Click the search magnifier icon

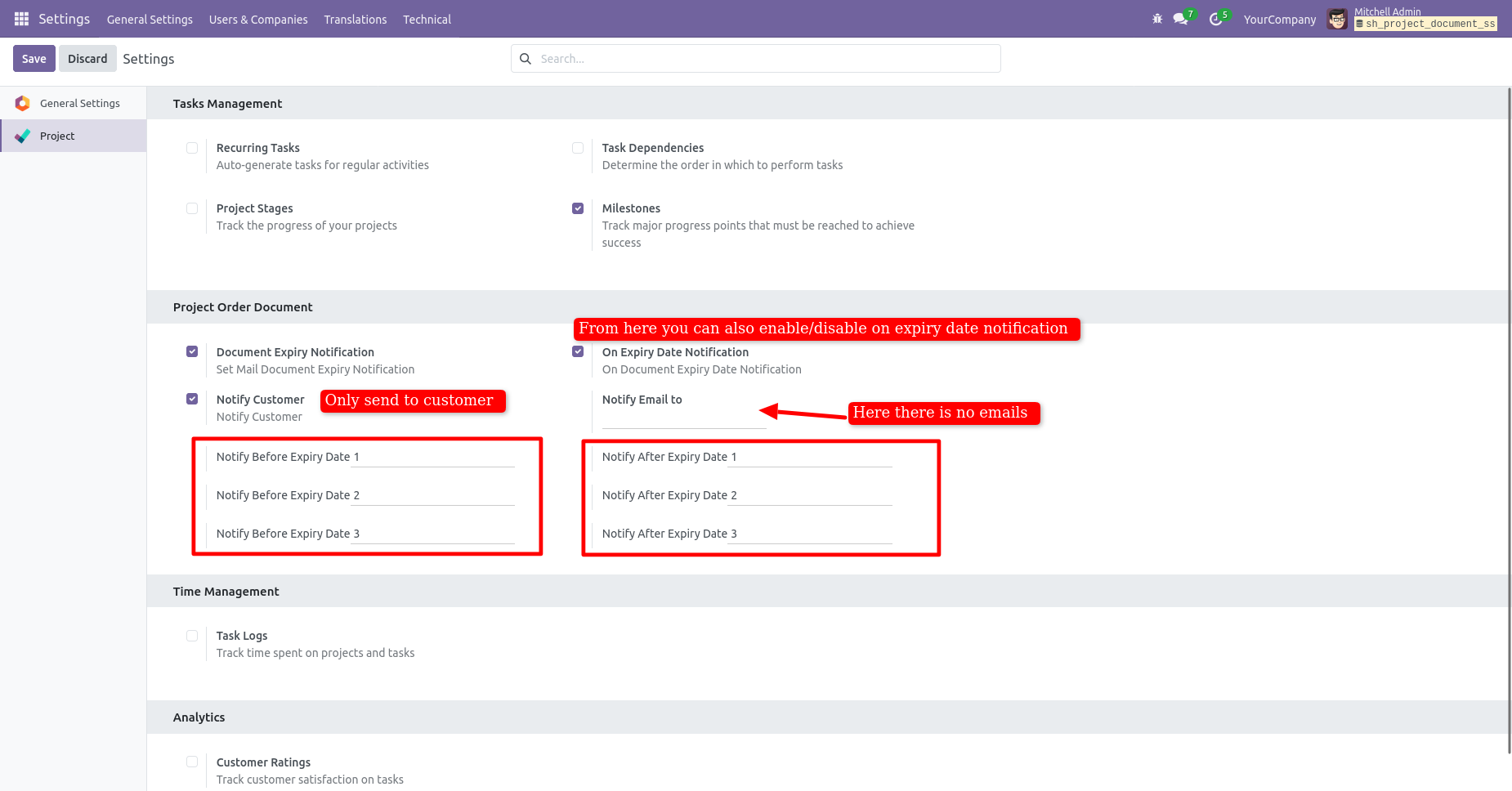pos(526,59)
